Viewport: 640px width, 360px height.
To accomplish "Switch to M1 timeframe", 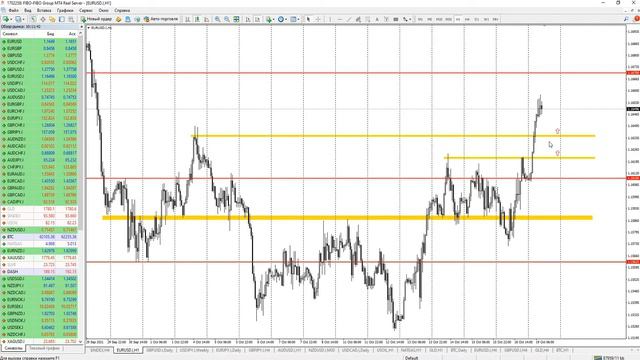I will point(420,19).
